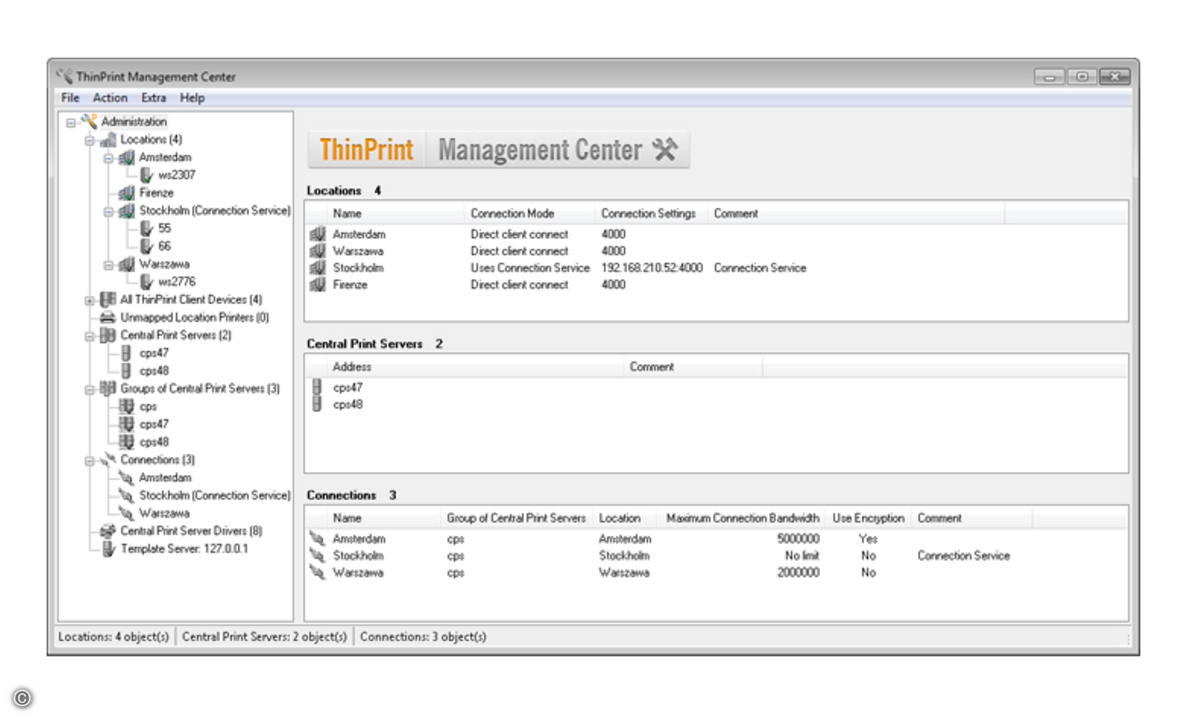
Task: Sort Connections by Use Encryption column
Action: (x=868, y=519)
